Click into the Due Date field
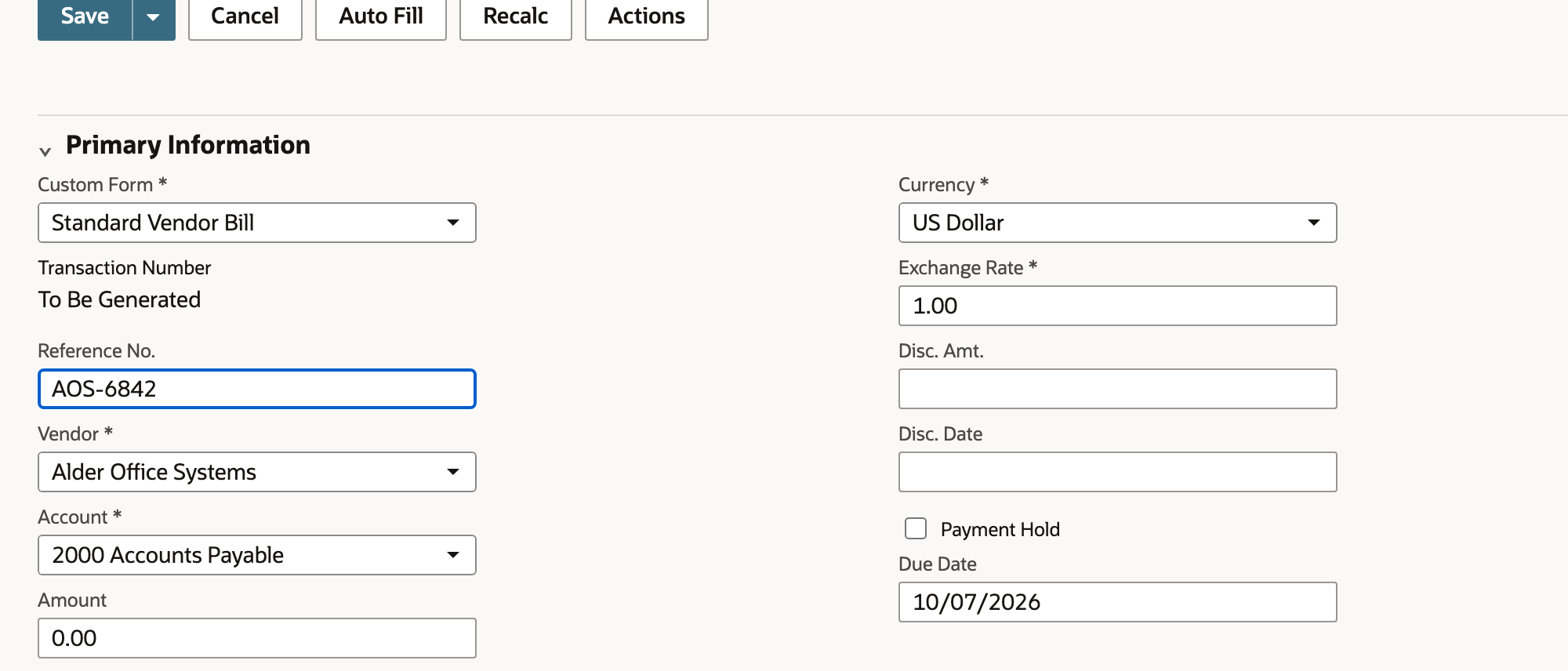1568x671 pixels. pyautogui.click(x=1118, y=602)
